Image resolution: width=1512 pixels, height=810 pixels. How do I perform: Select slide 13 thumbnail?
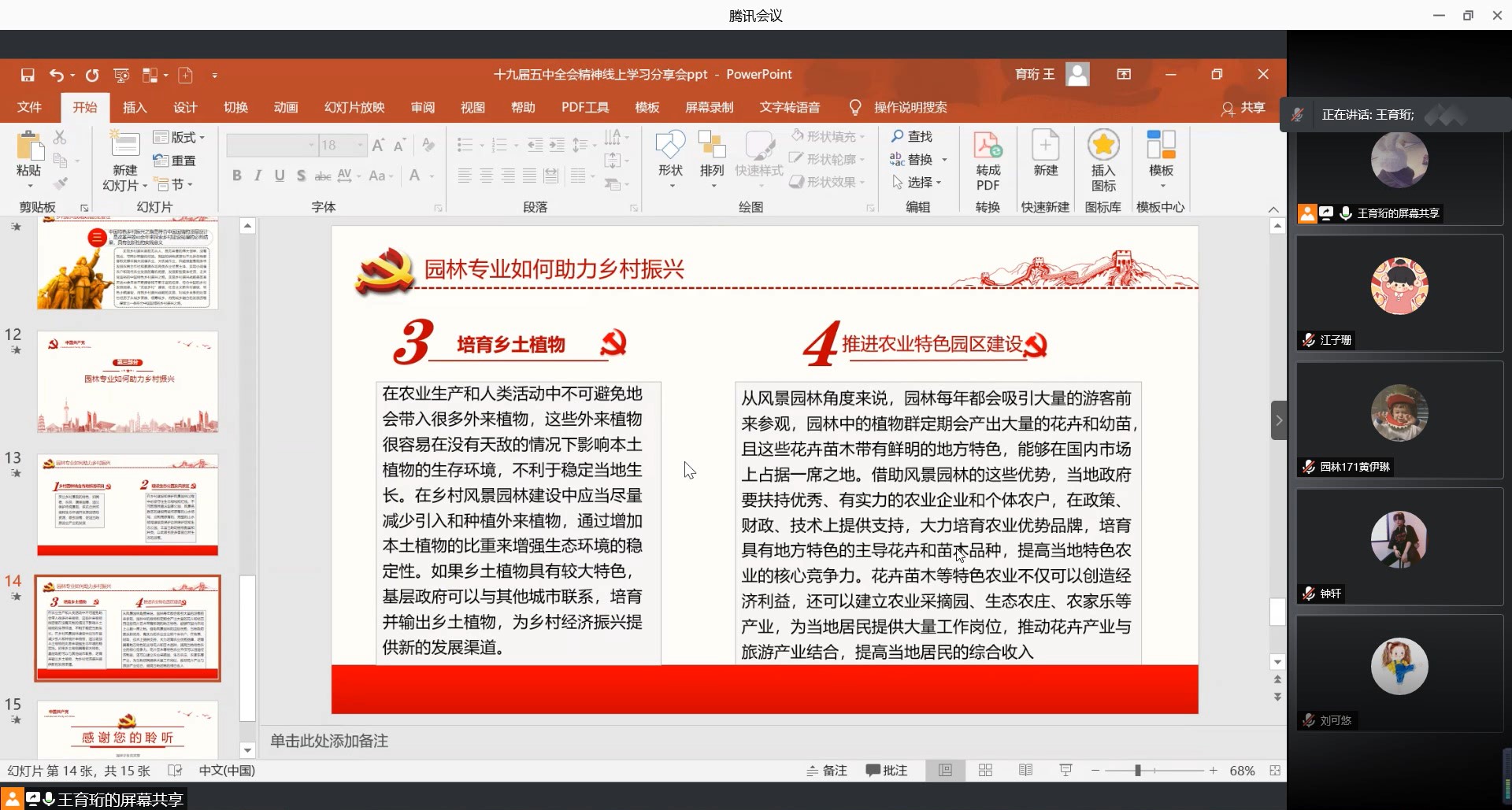point(128,505)
